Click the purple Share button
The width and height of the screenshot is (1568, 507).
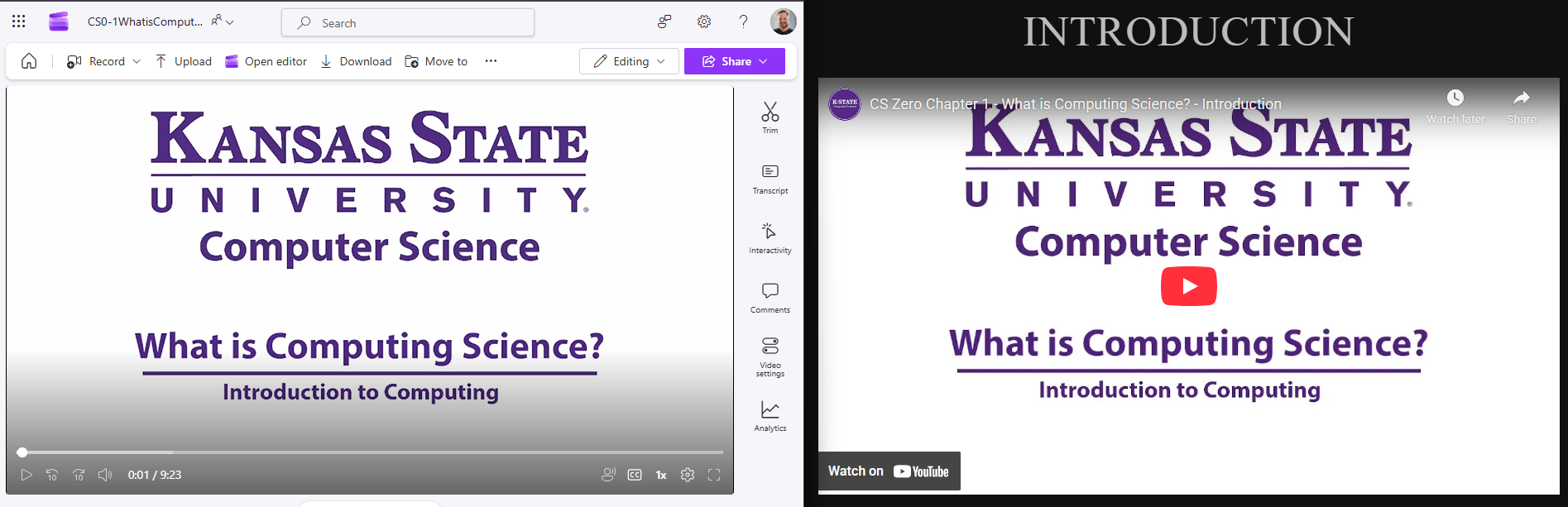pyautogui.click(x=735, y=61)
